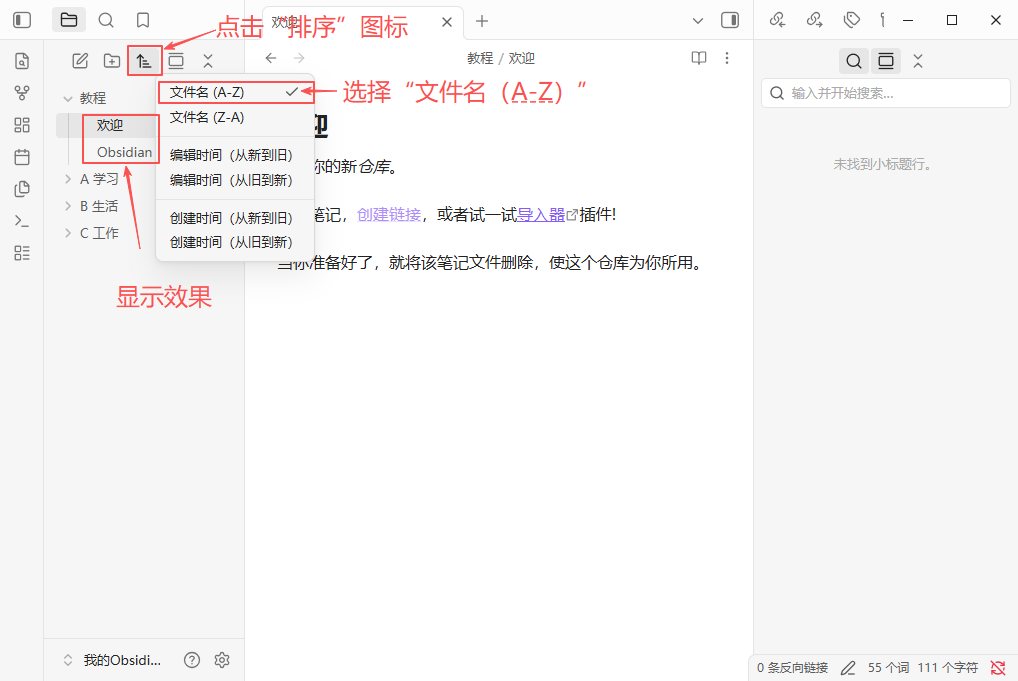Open canvas grid ribbon icon
Screen dimensions: 1018x681
click(22, 125)
